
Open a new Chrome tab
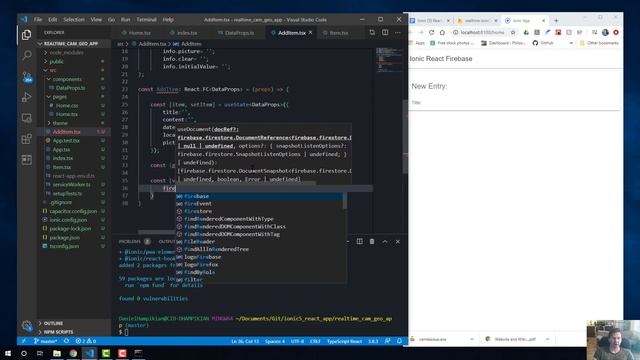pos(556,20)
